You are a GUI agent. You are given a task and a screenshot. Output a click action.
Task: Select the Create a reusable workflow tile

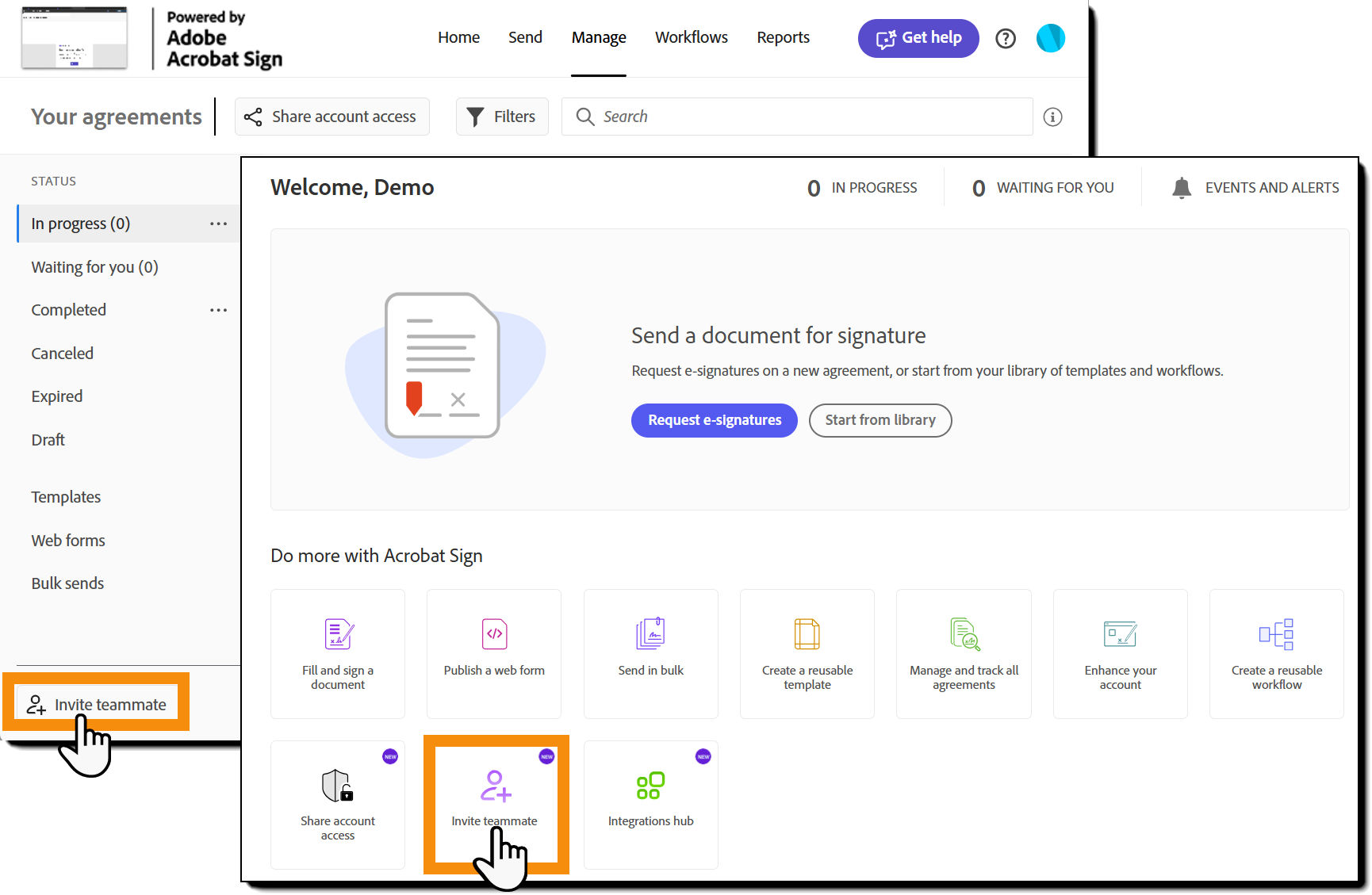(x=1276, y=653)
